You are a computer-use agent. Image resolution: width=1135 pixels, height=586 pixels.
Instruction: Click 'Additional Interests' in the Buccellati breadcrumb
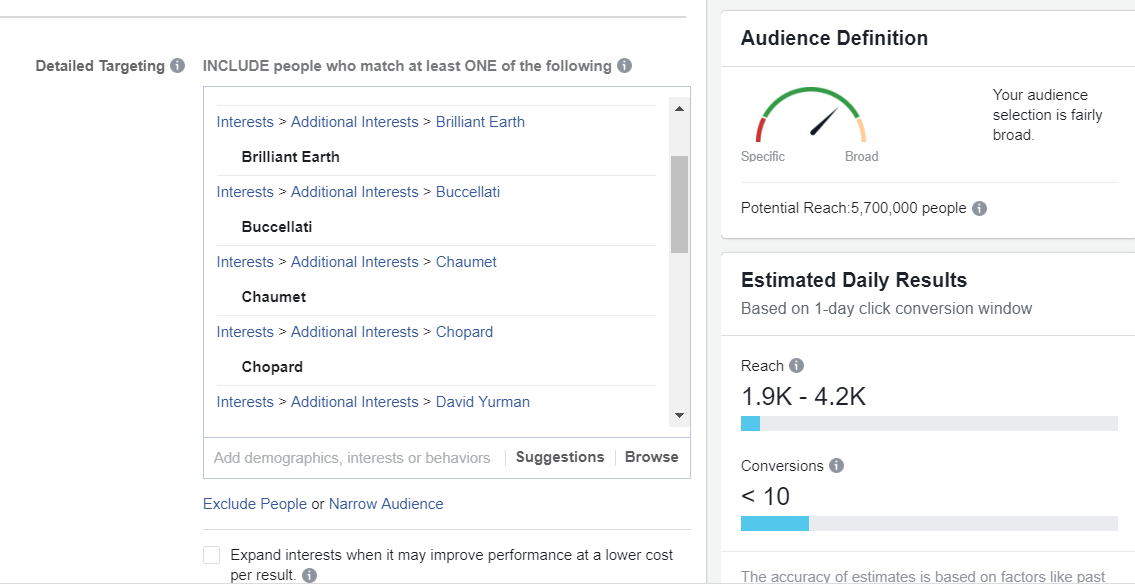point(355,192)
